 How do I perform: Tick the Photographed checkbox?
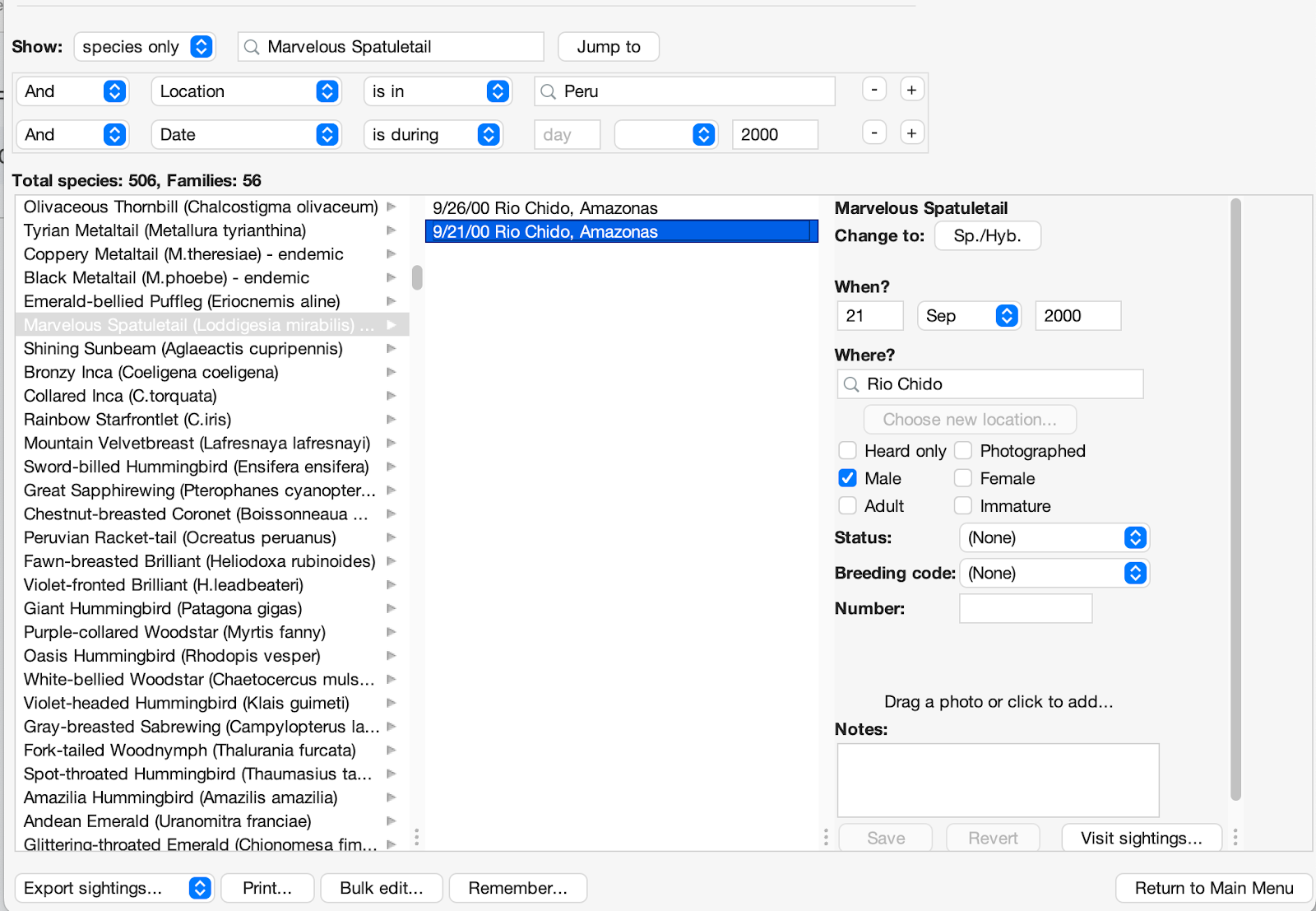tap(963, 450)
